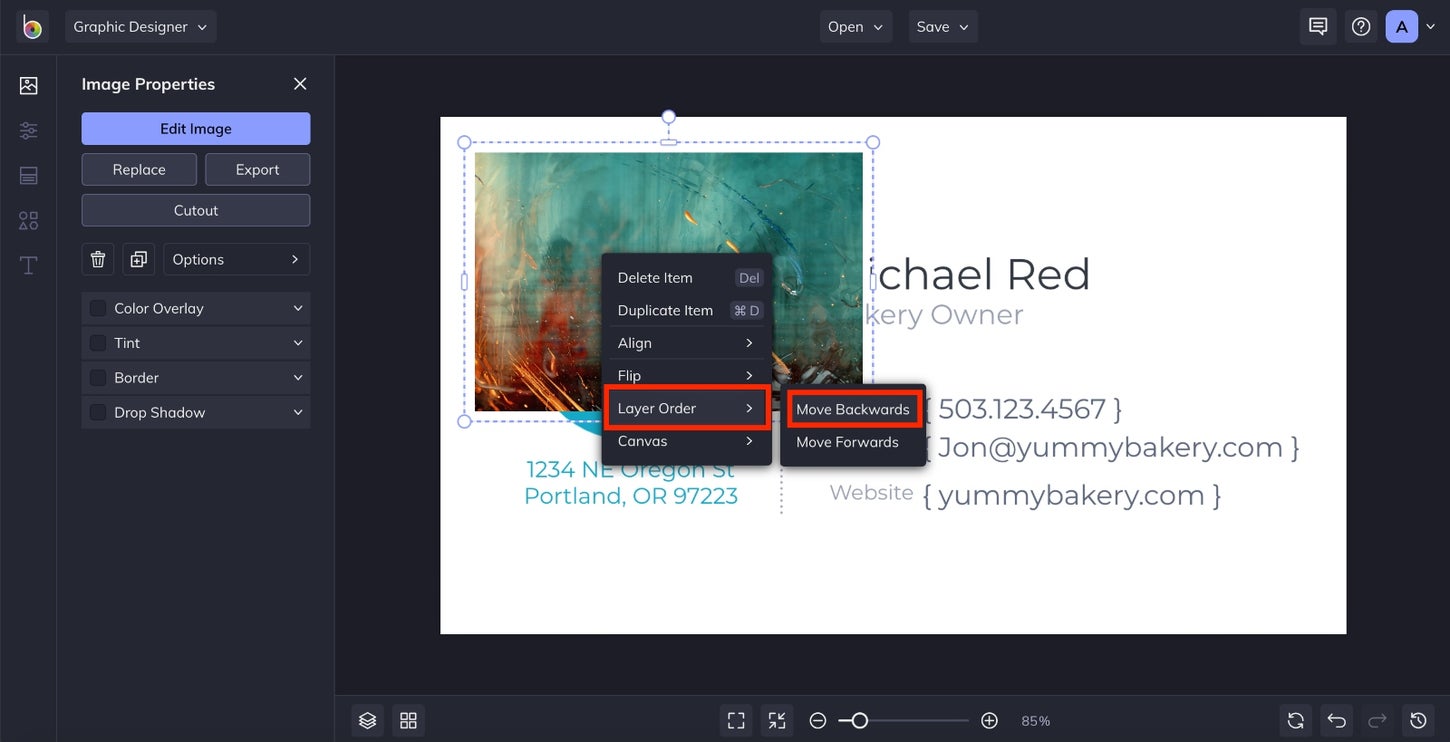The height and width of the screenshot is (742, 1450).
Task: Open the Graphic Designer mode dropdown
Action: (140, 27)
